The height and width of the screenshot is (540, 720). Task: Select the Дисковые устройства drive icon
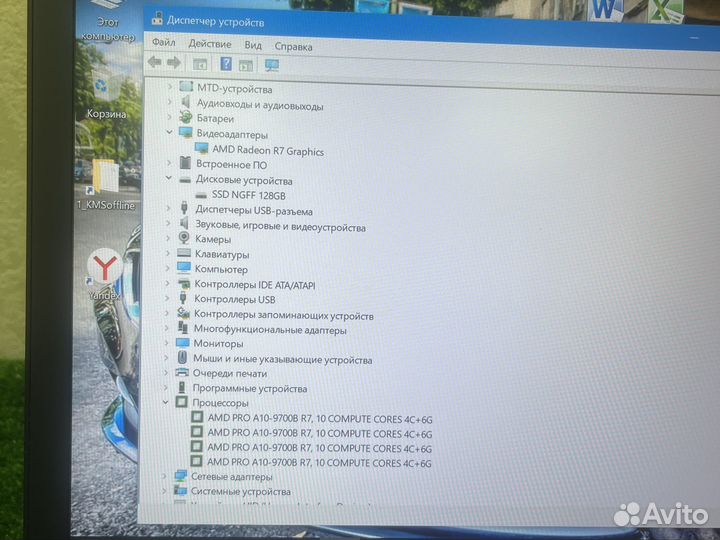pyautogui.click(x=185, y=179)
